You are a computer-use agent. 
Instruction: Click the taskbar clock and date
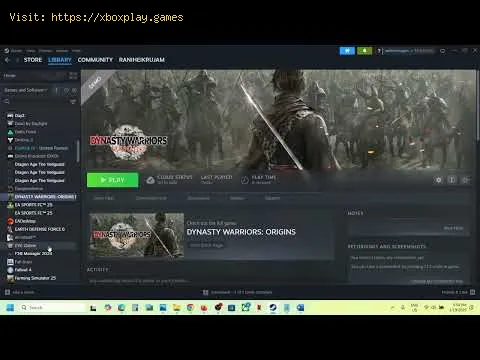(x=459, y=307)
